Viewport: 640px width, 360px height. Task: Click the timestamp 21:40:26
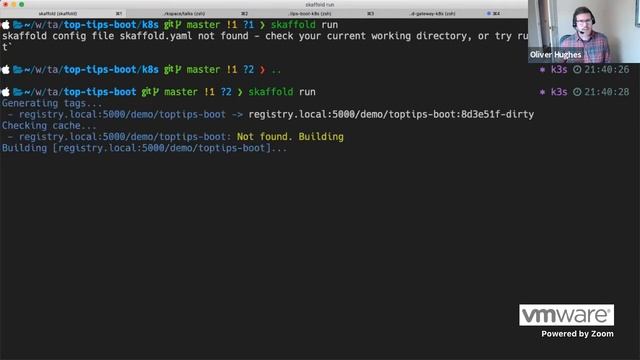607,70
